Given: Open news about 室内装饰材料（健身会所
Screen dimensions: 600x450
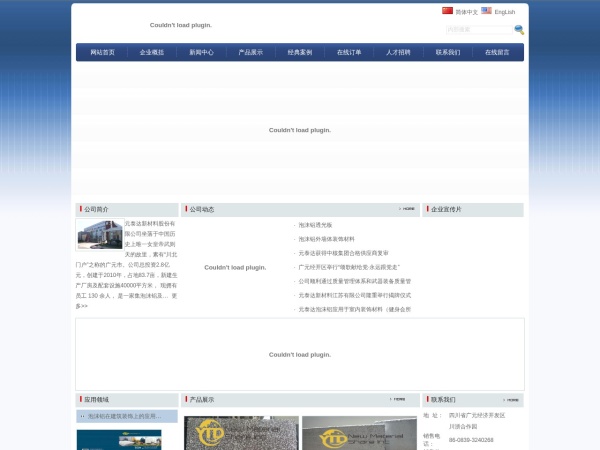Looking at the screenshot, I should pos(354,309).
